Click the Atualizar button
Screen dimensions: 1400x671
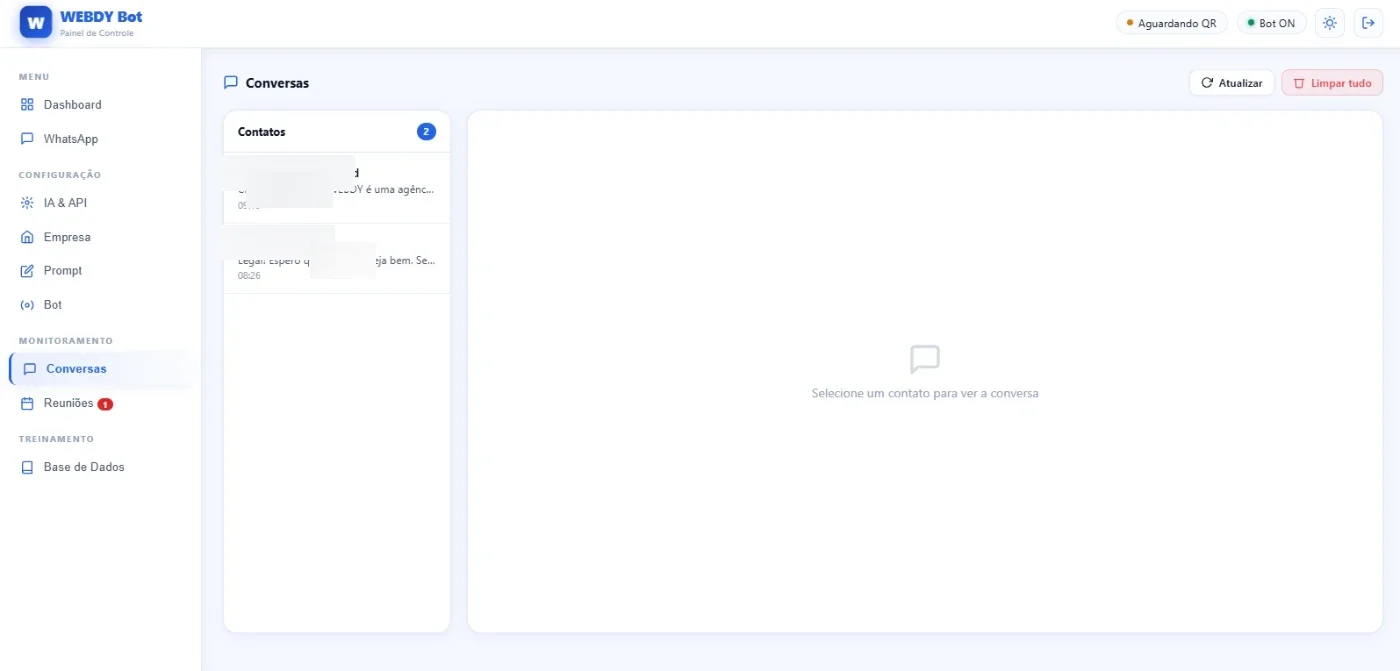(1232, 83)
